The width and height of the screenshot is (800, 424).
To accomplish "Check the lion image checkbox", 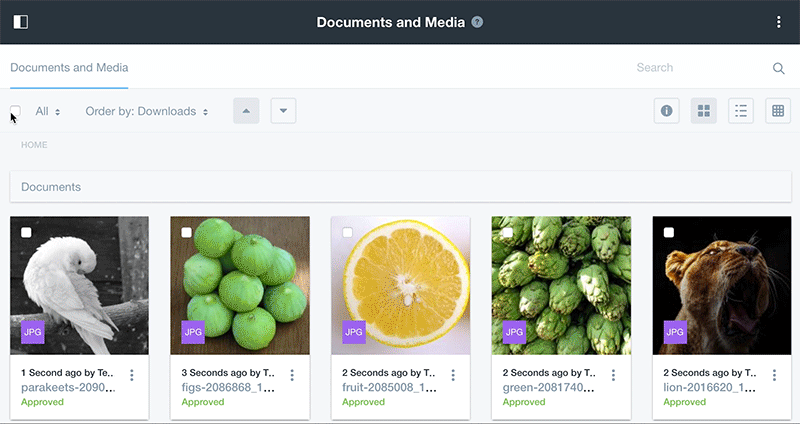I will pyautogui.click(x=668, y=232).
